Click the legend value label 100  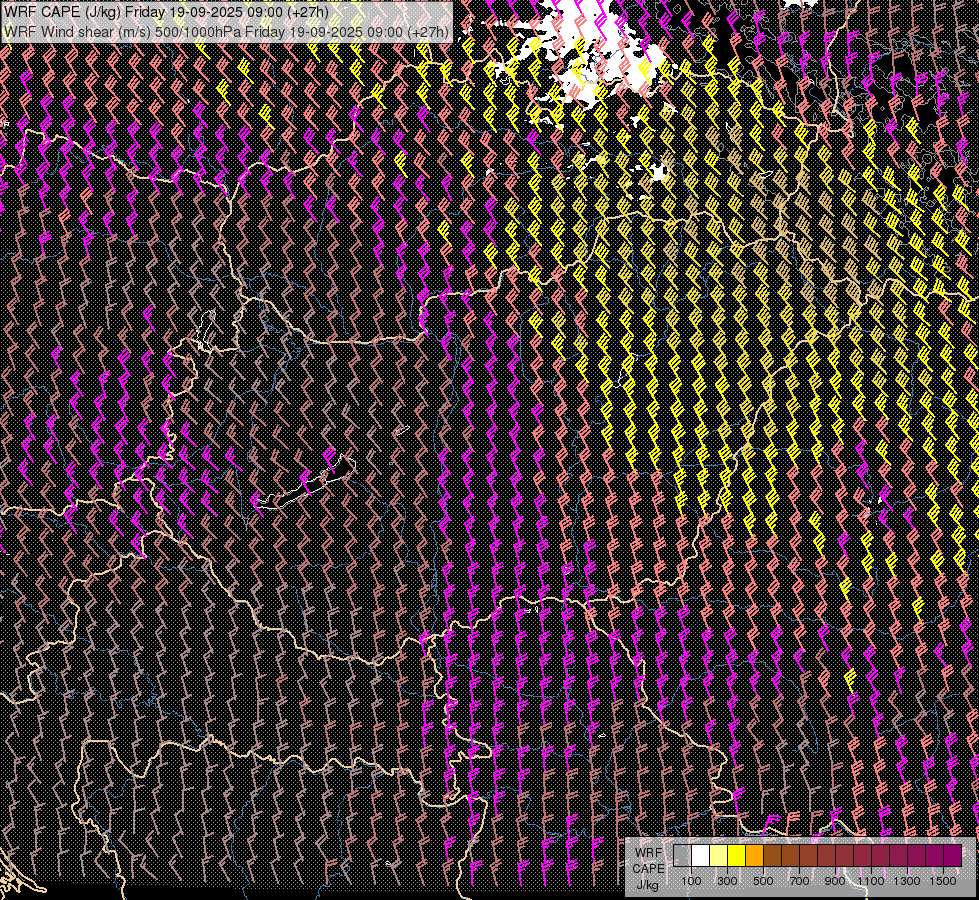click(x=691, y=881)
